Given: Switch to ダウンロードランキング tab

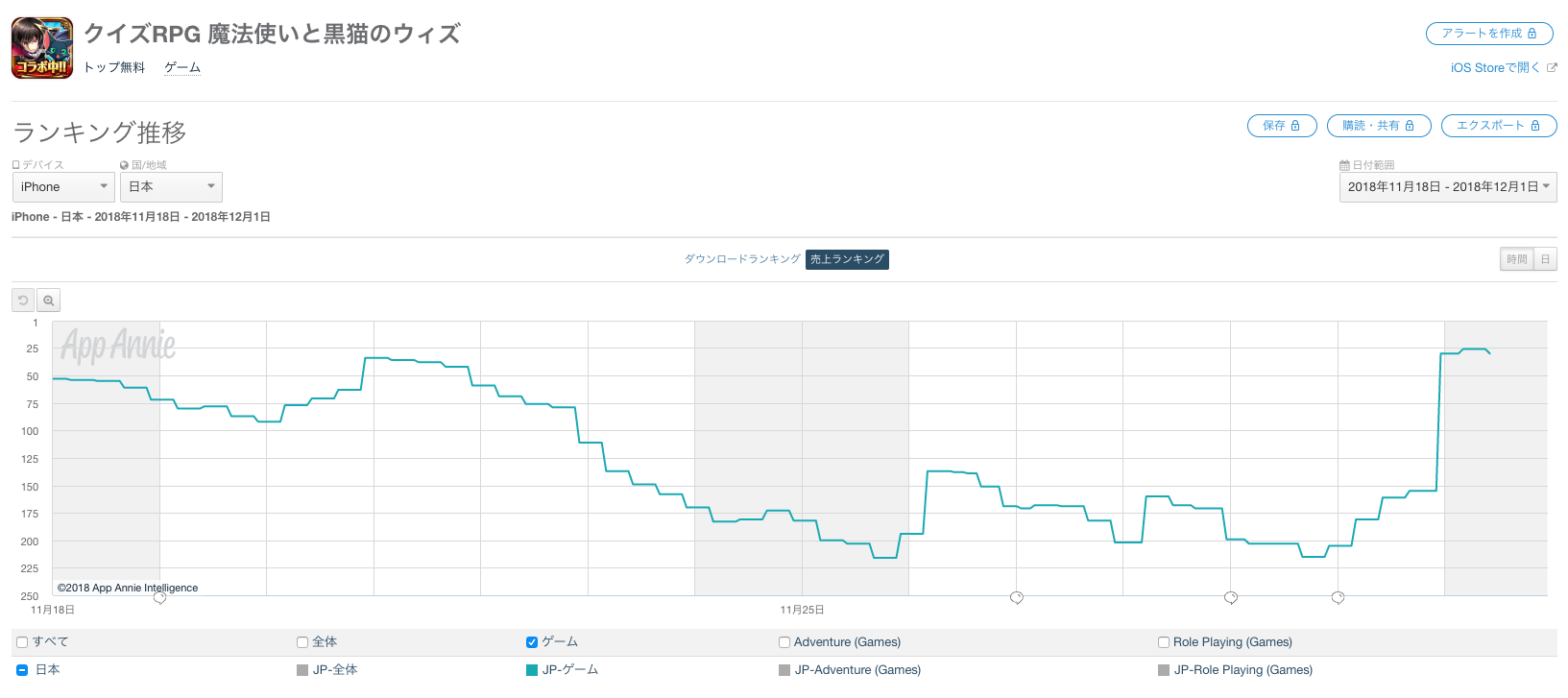Looking at the screenshot, I should 742,259.
